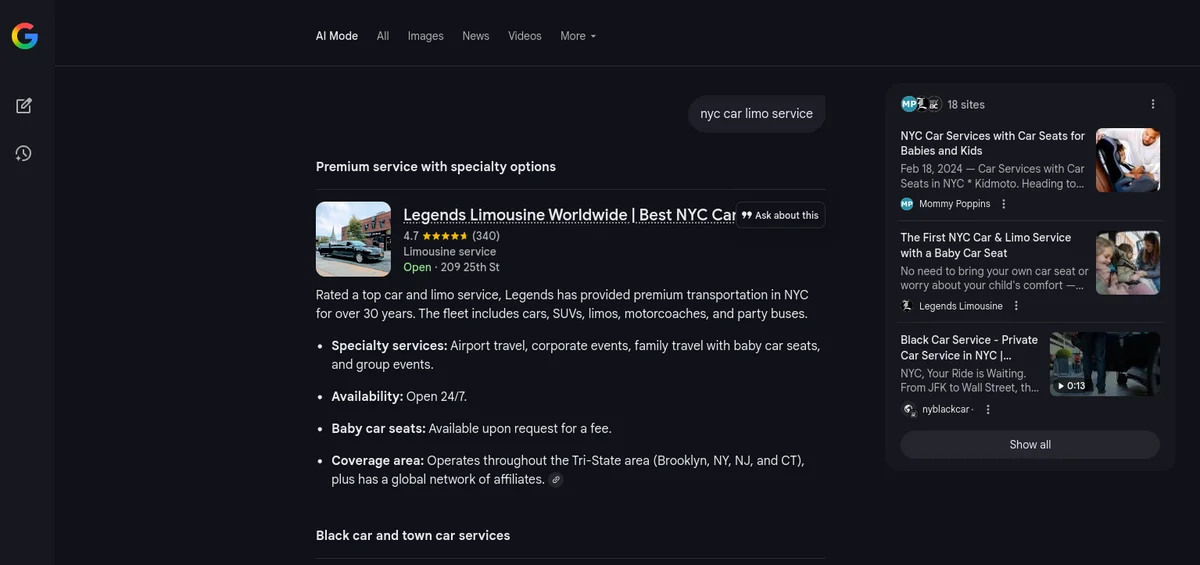Screen dimensions: 1200x565
Task: Click the nyblackcar source favicon
Action: click(908, 409)
